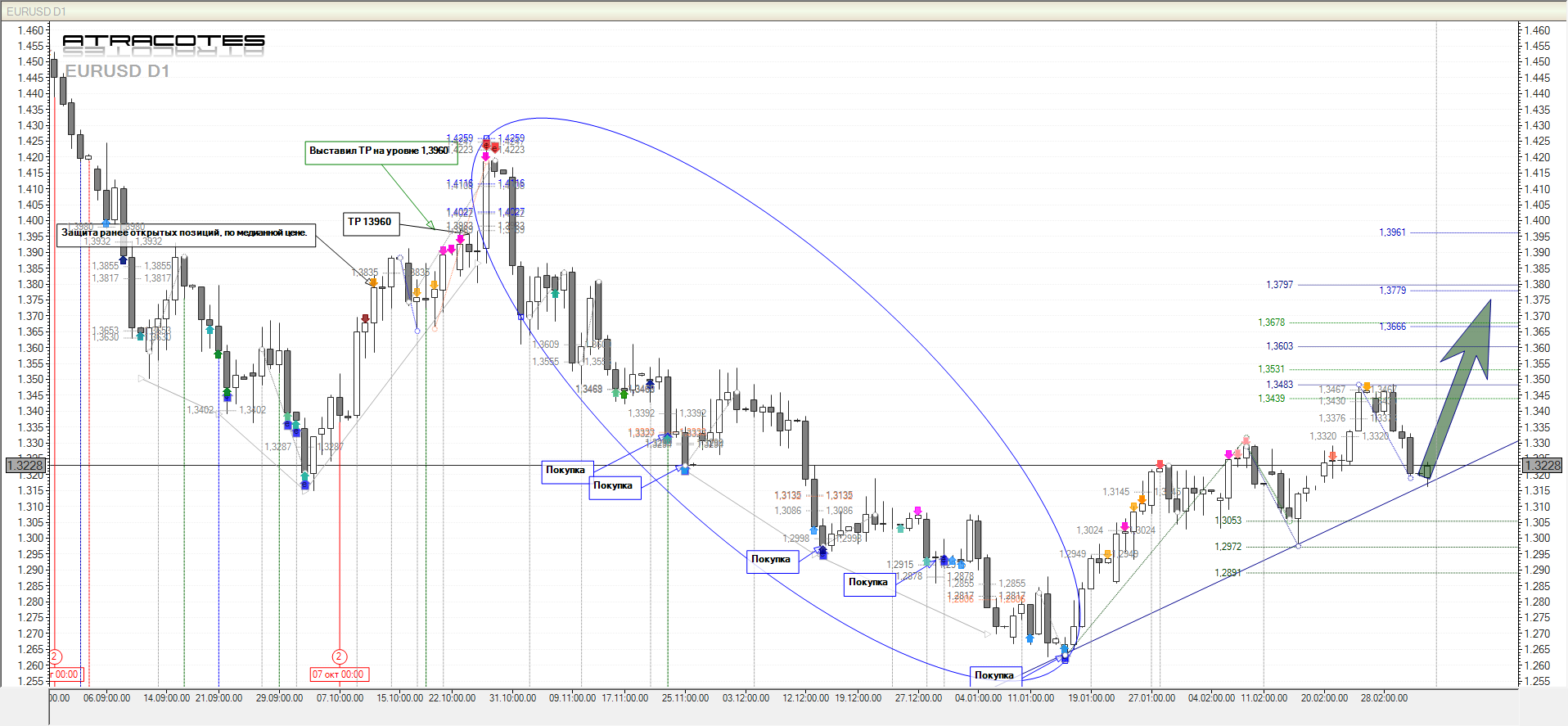Click the red circled 2 above 07 окт
1568x726 pixels.
[340, 656]
